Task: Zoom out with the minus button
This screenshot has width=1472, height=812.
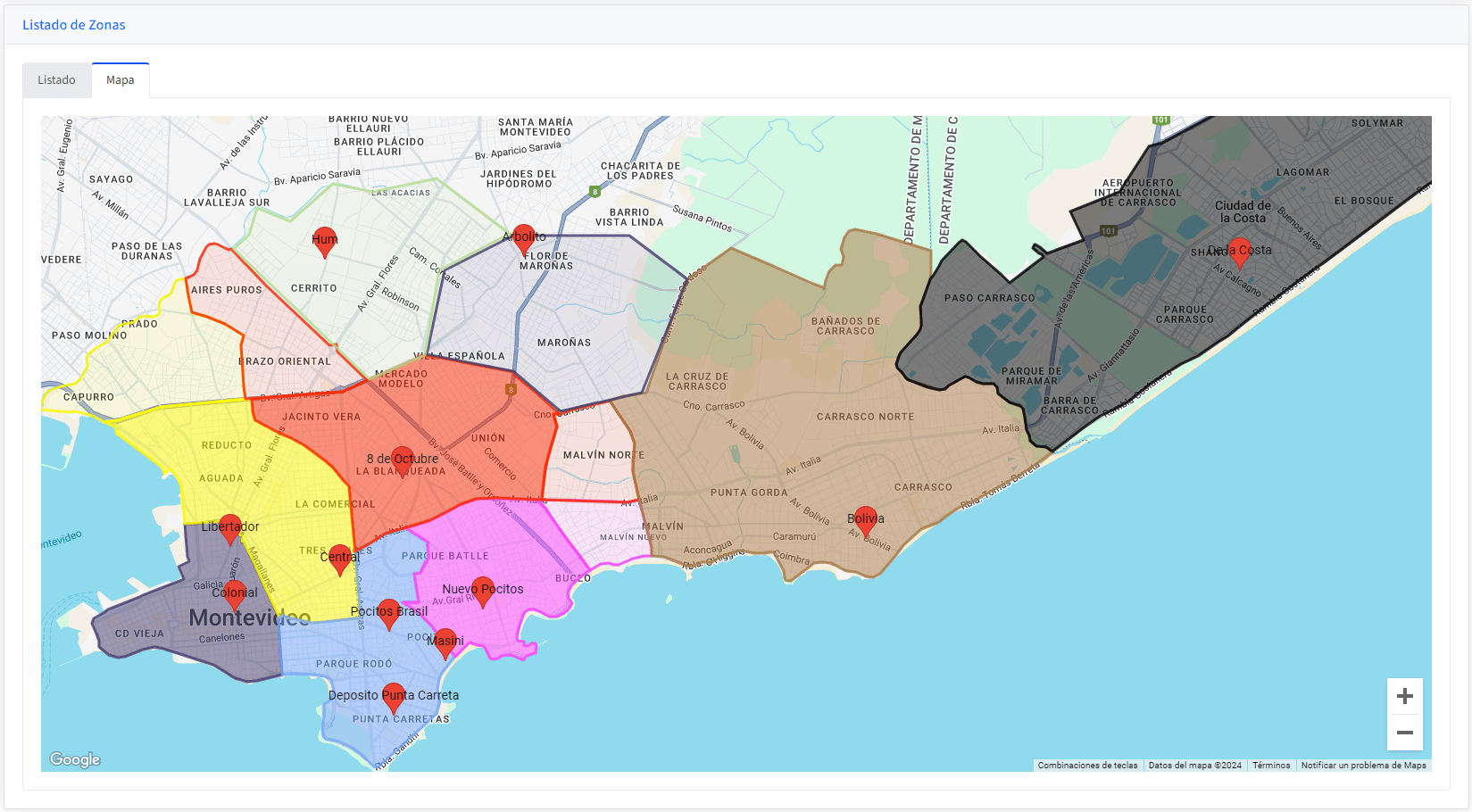Action: click(x=1404, y=733)
